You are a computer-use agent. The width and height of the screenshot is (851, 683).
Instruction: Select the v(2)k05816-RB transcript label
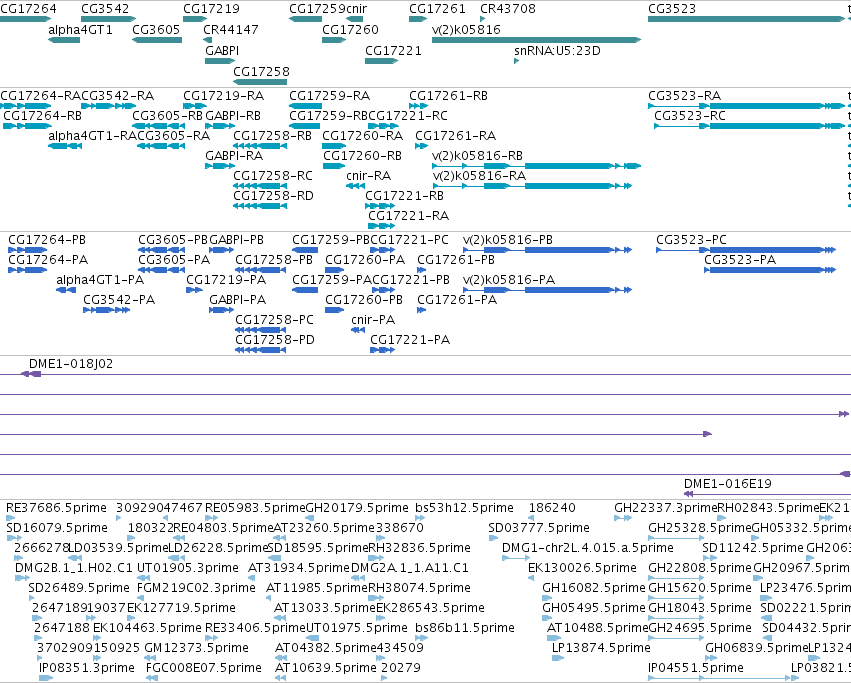tap(478, 156)
